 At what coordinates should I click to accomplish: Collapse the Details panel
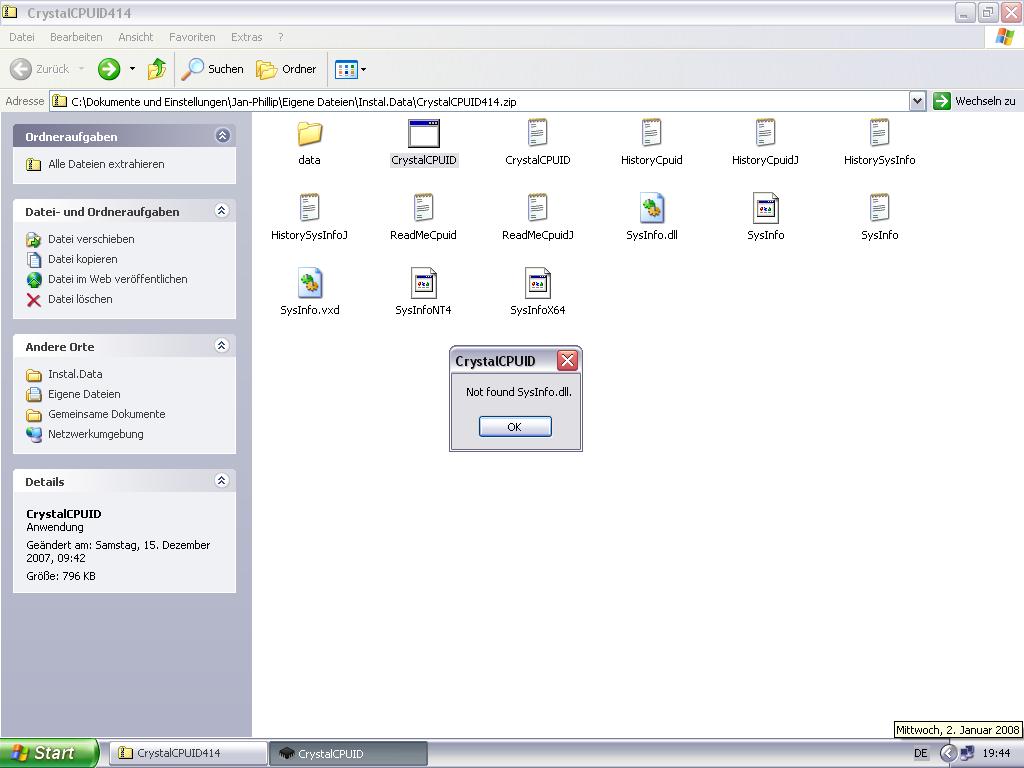[x=222, y=481]
